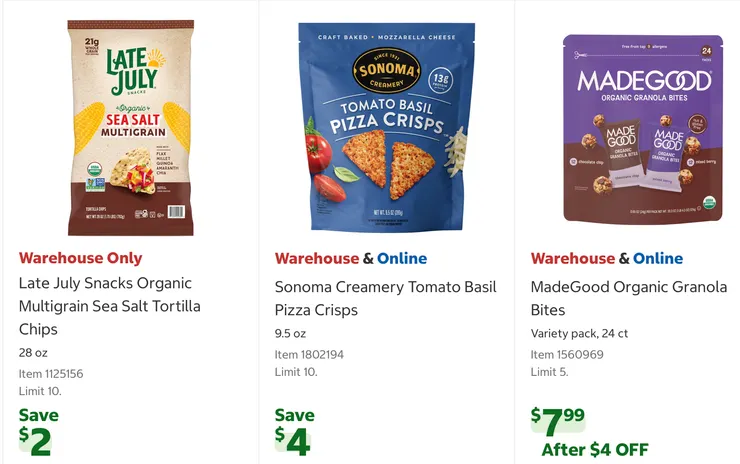The height and width of the screenshot is (464, 740).
Task: Click the Late July Snacks product title
Action: pyautogui.click(x=110, y=306)
